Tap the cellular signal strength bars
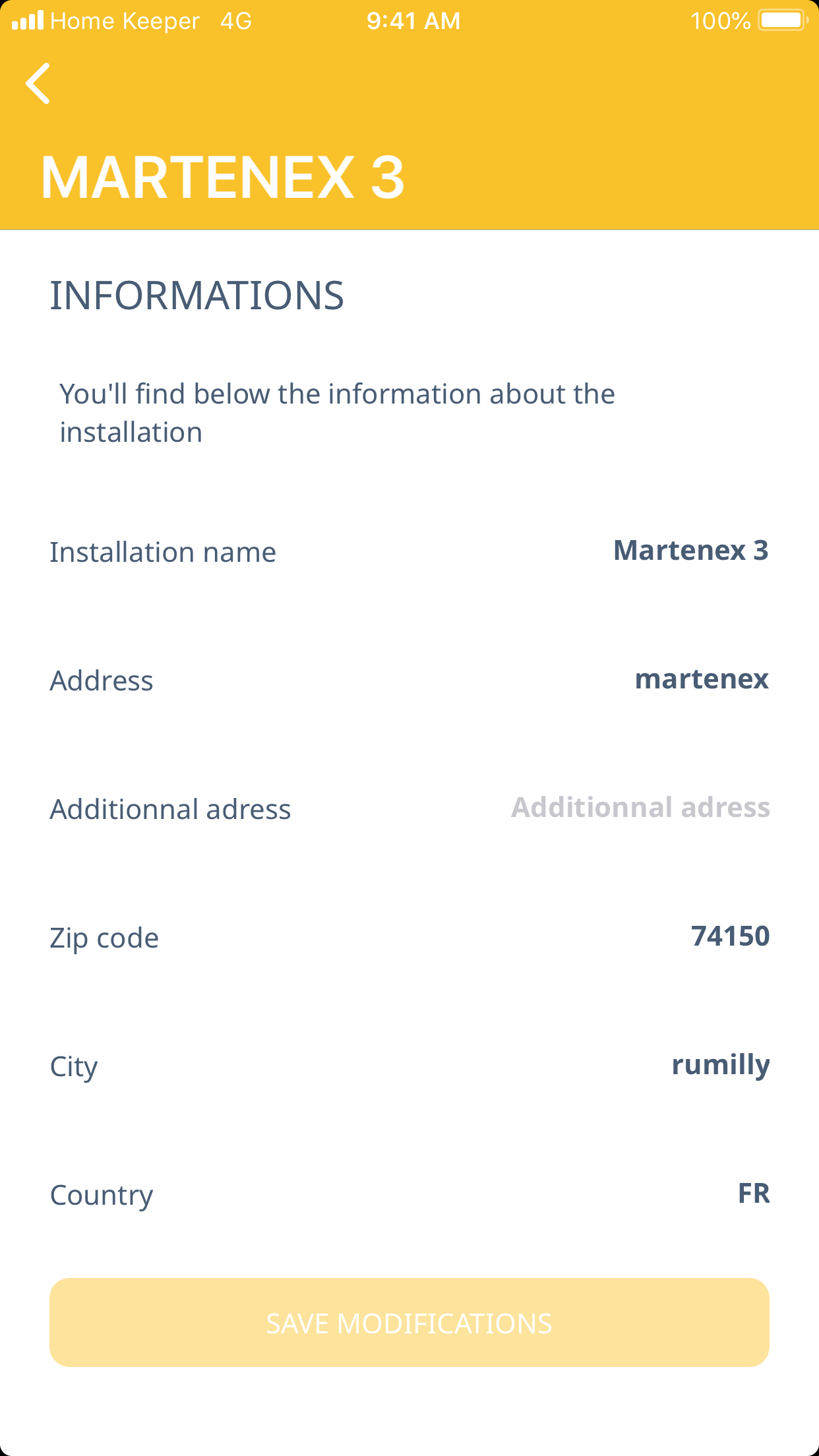819x1456 pixels. [28, 20]
